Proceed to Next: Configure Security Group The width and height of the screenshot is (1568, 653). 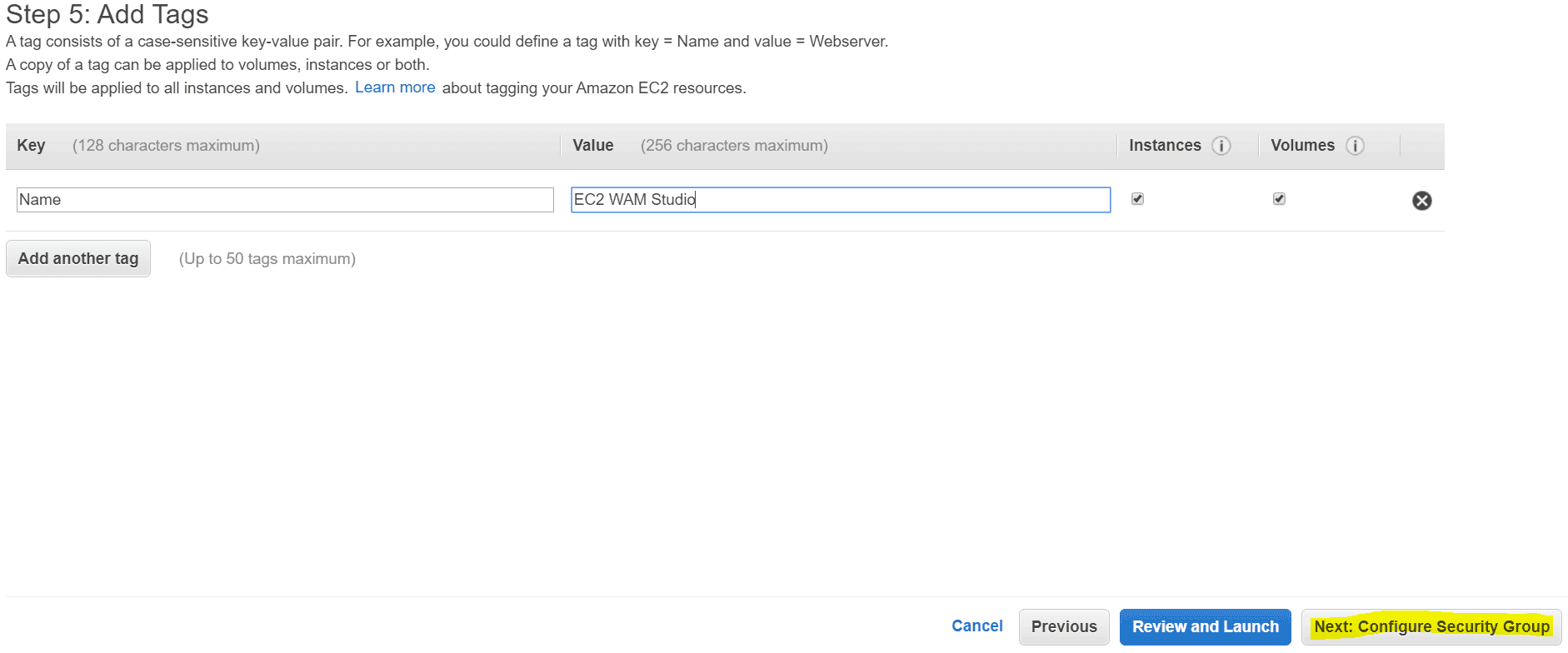1431,627
